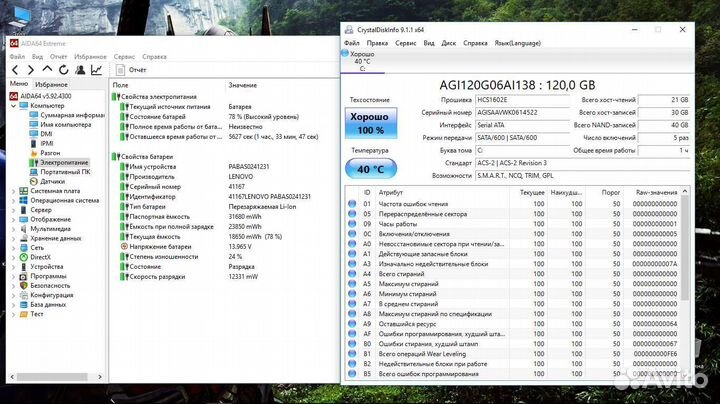Open the Разгон tree item
This screenshot has width=720, height=404.
click(x=45, y=153)
